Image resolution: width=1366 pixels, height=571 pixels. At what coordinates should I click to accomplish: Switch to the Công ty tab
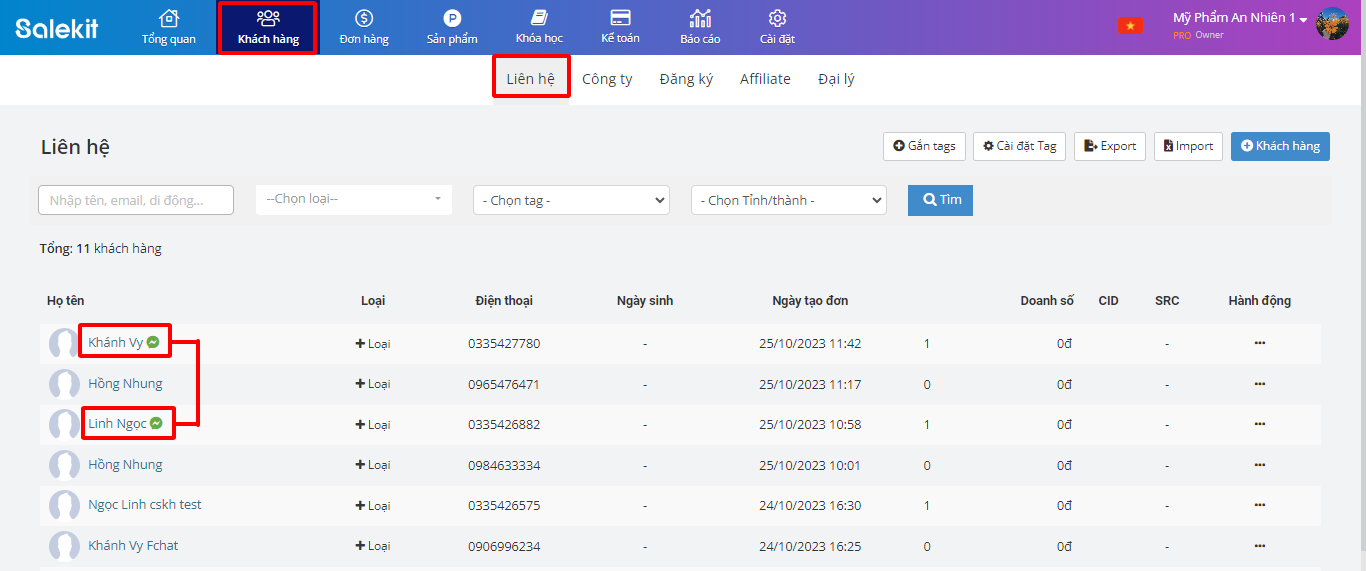coord(607,79)
